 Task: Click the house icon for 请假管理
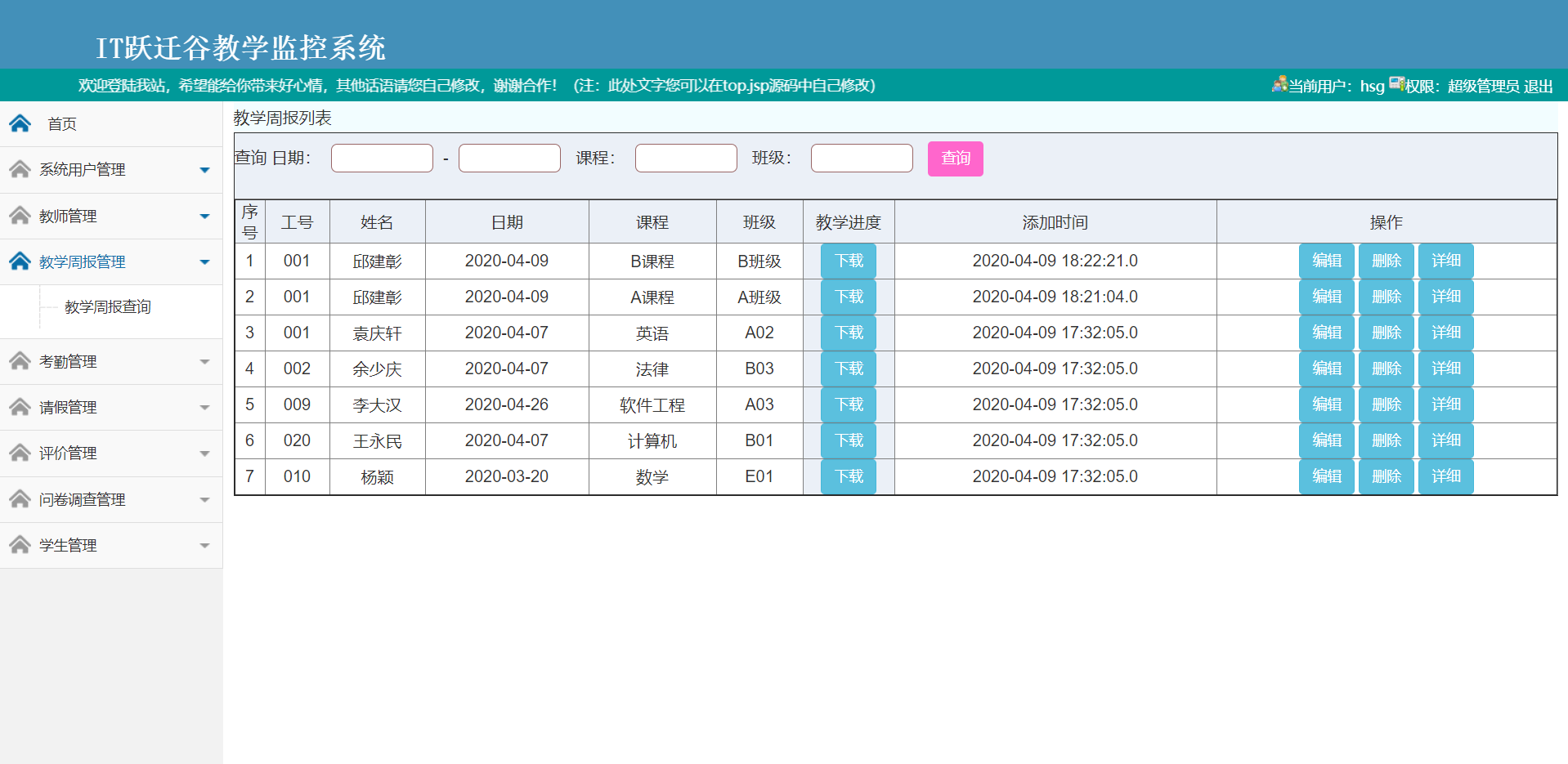coord(20,407)
